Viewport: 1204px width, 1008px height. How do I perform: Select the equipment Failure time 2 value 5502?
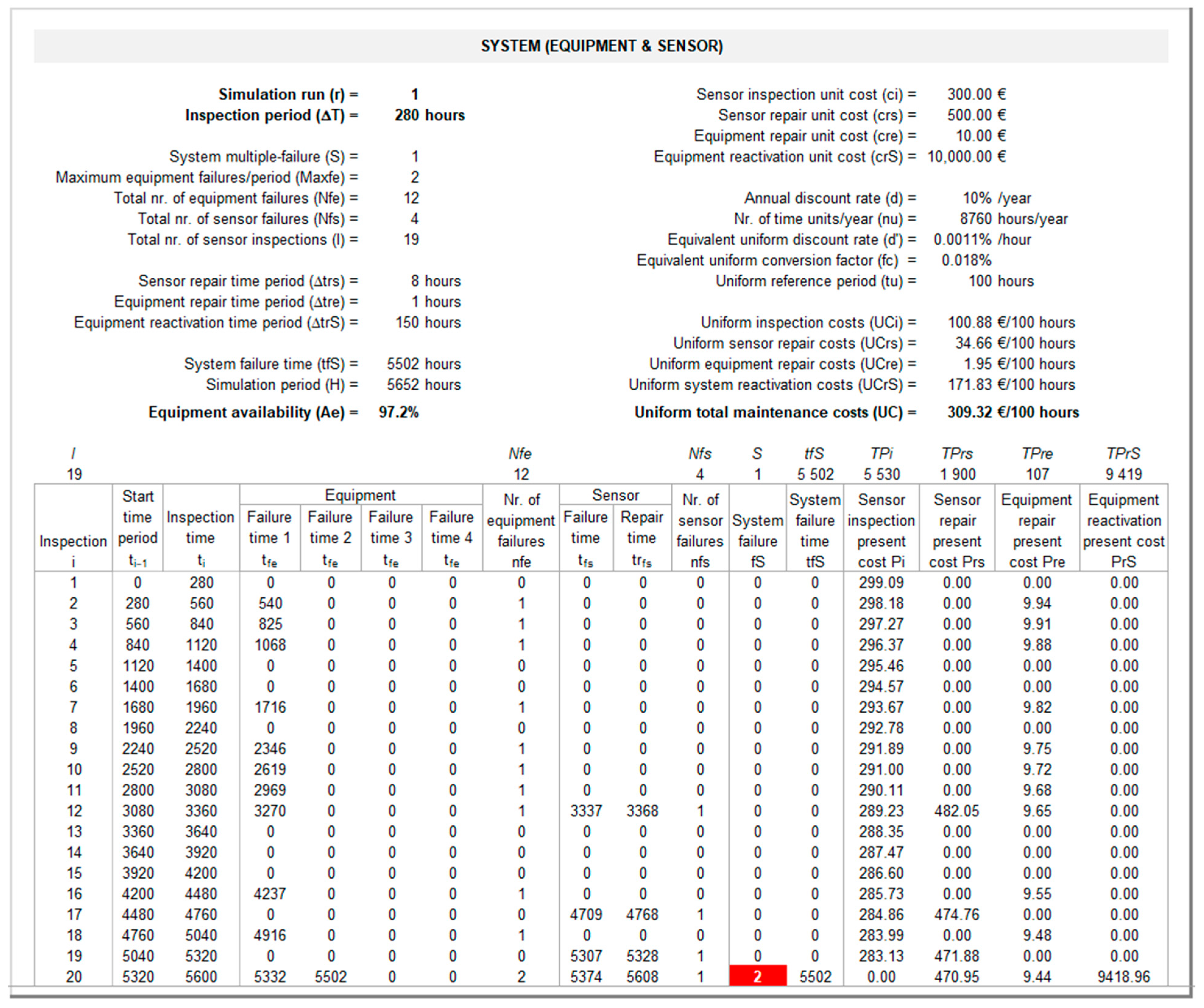coord(330,976)
